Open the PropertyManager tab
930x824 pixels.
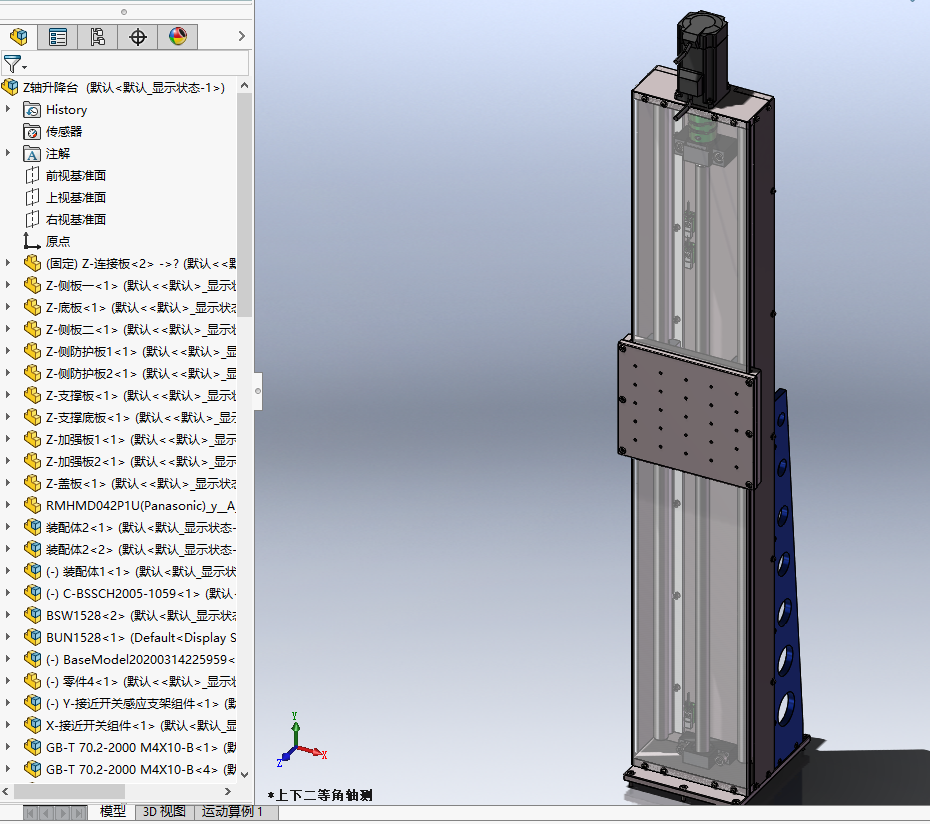(x=58, y=37)
